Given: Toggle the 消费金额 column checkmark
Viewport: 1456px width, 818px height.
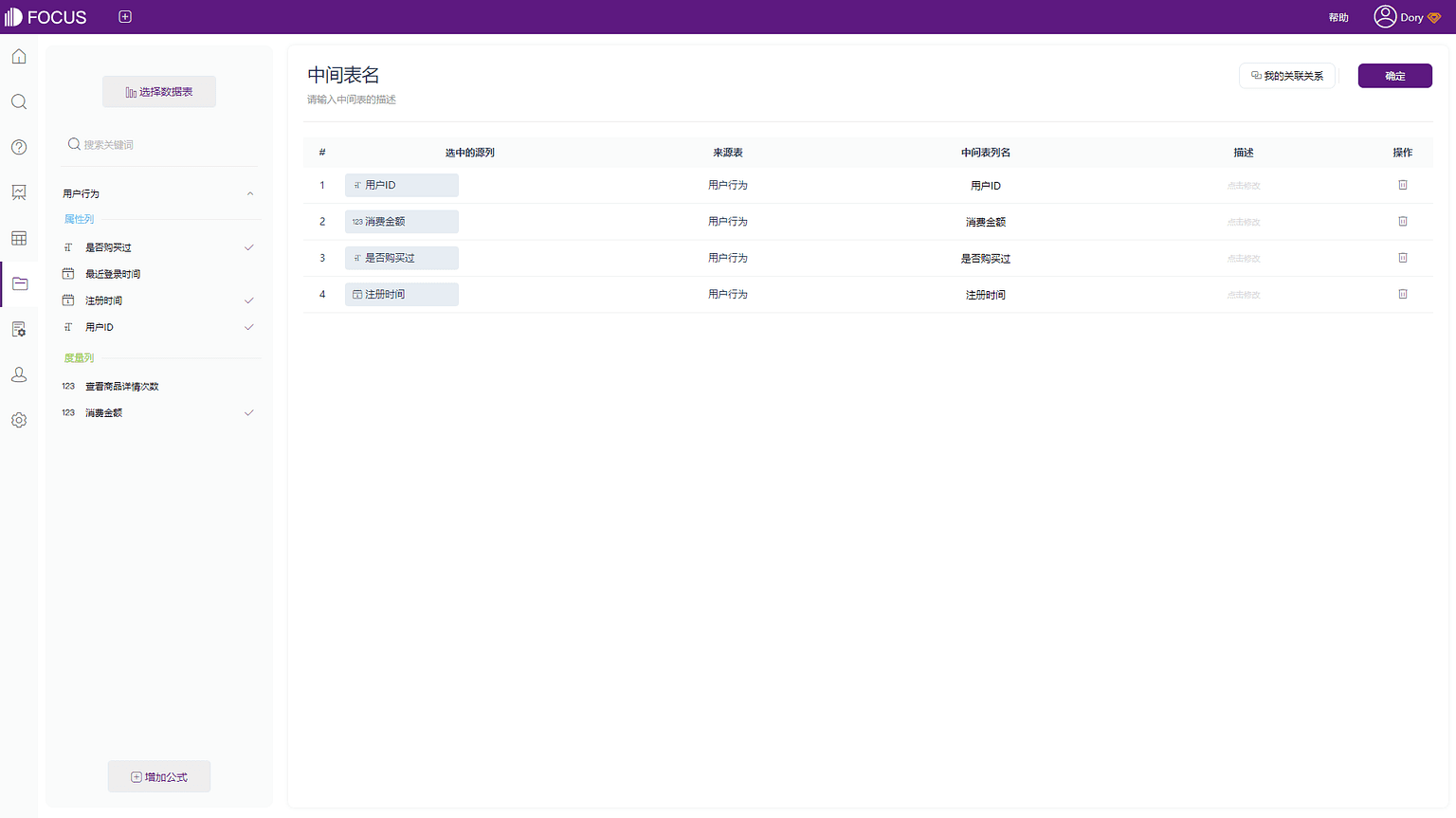Looking at the screenshot, I should click(x=249, y=412).
